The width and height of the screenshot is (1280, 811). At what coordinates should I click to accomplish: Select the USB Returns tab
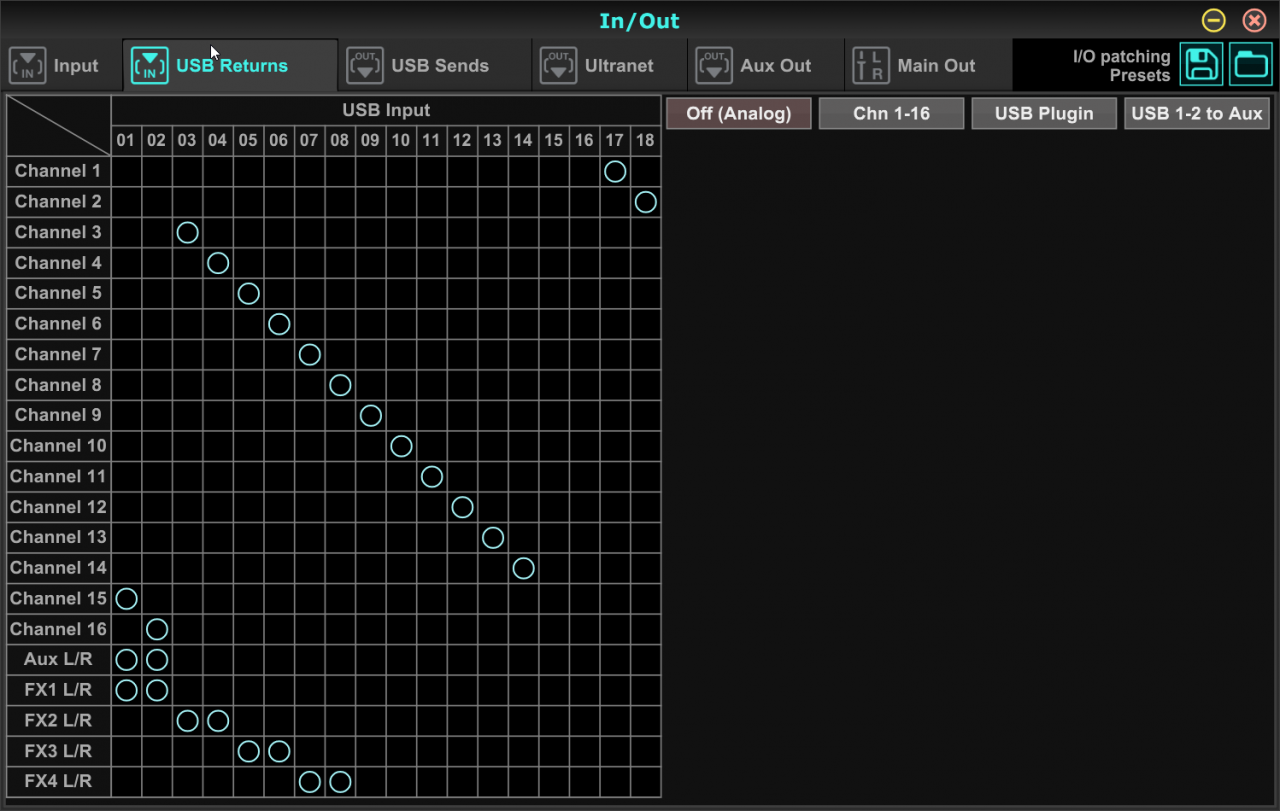pos(231,66)
